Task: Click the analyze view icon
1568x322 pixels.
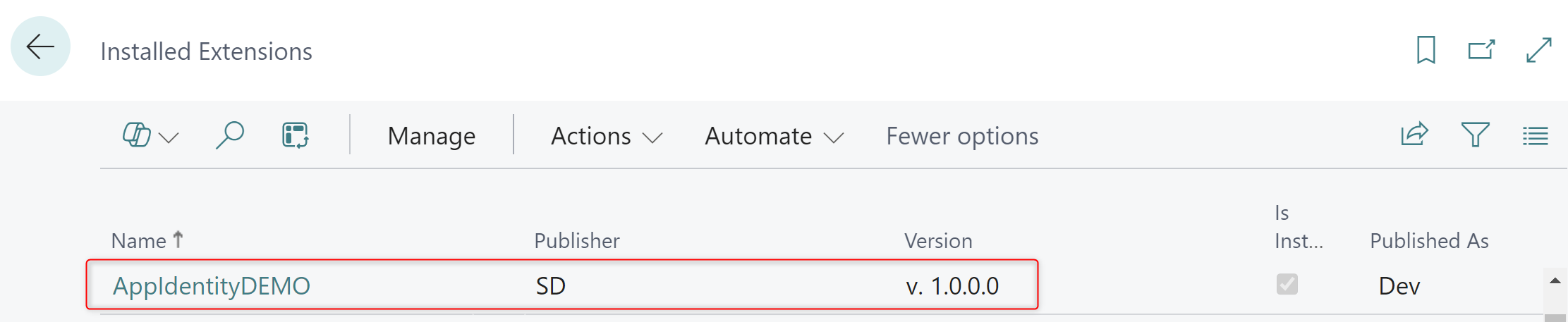Action: (296, 135)
